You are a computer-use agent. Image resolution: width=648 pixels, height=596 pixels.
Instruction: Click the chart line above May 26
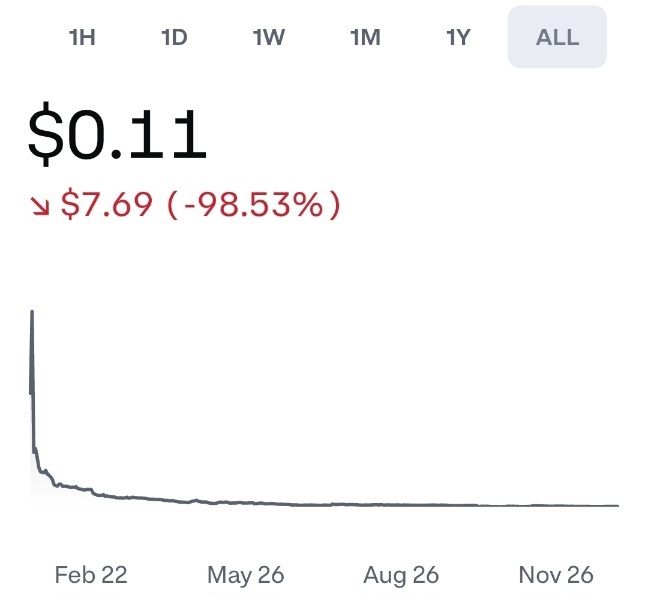pos(245,502)
